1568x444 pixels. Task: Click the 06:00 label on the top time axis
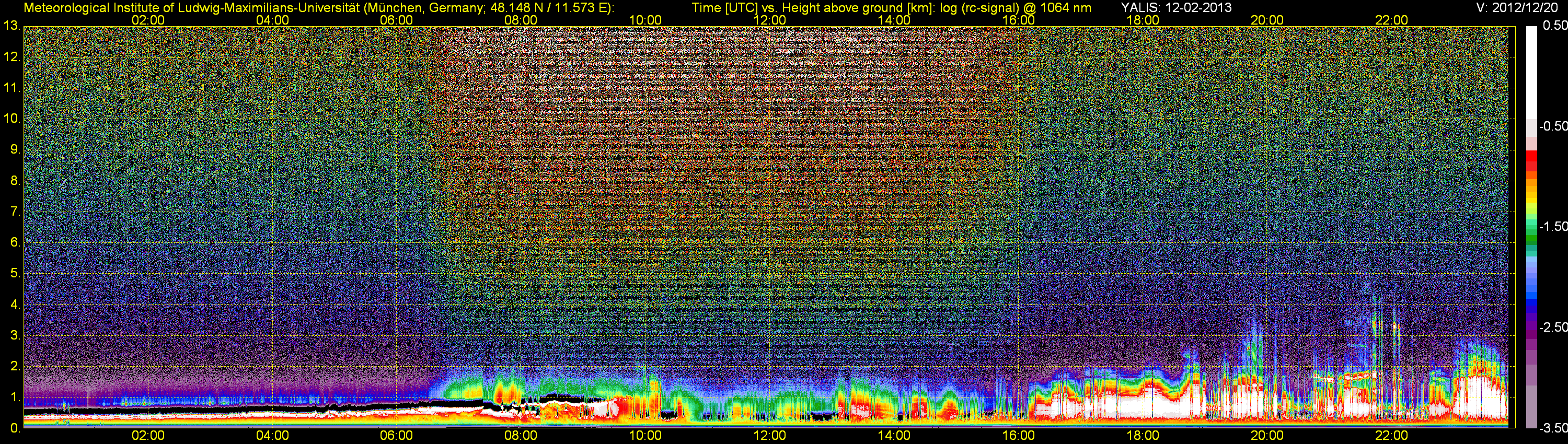tap(396, 20)
